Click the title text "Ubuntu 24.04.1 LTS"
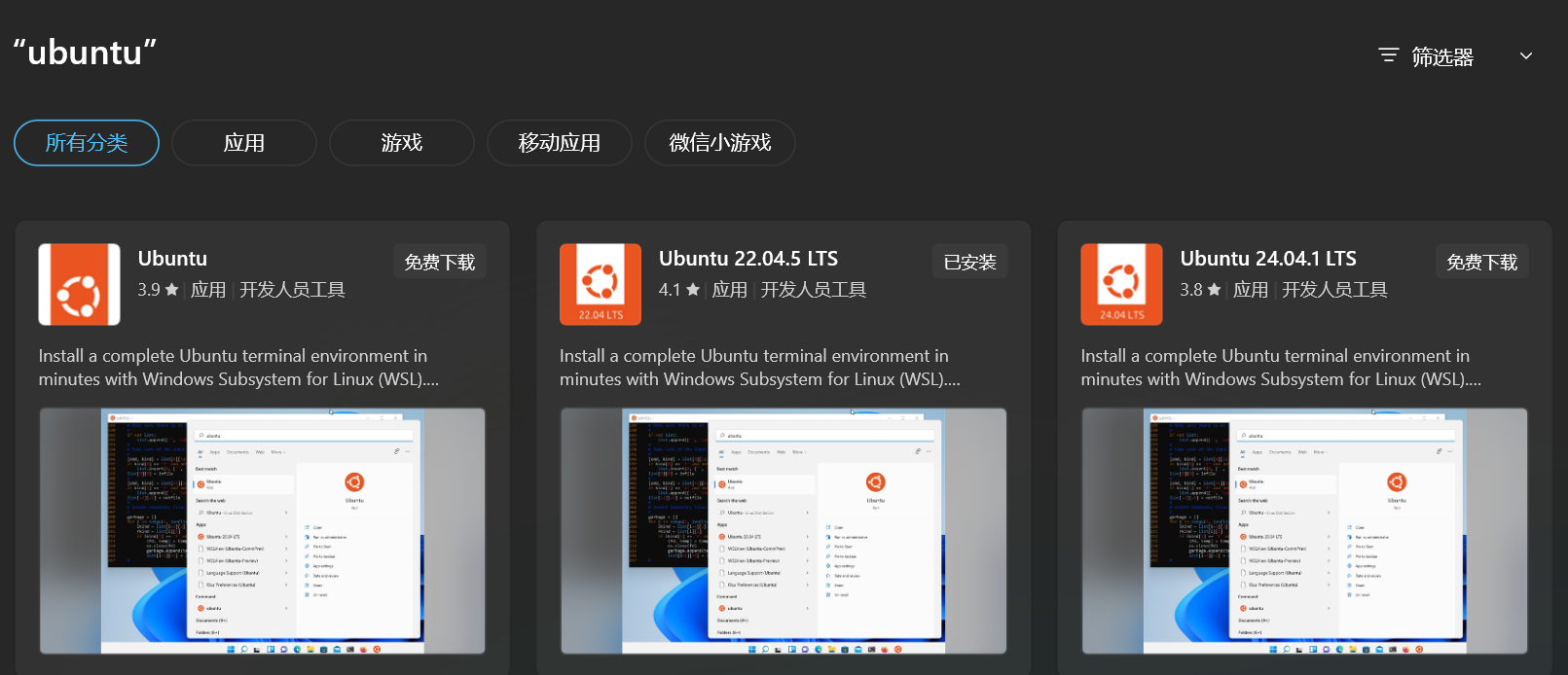1568x675 pixels. click(1268, 259)
